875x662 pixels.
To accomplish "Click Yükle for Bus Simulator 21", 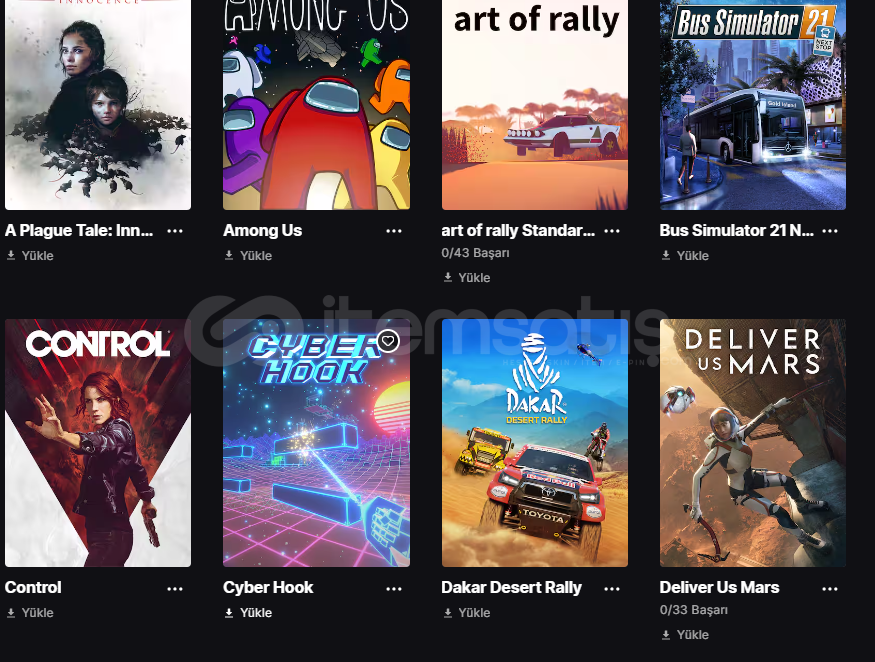I will 685,256.
